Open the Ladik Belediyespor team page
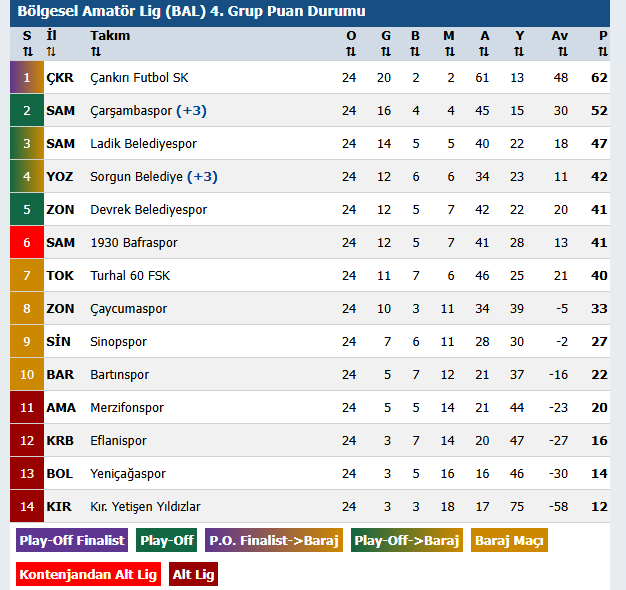This screenshot has width=626, height=590. pyautogui.click(x=143, y=144)
